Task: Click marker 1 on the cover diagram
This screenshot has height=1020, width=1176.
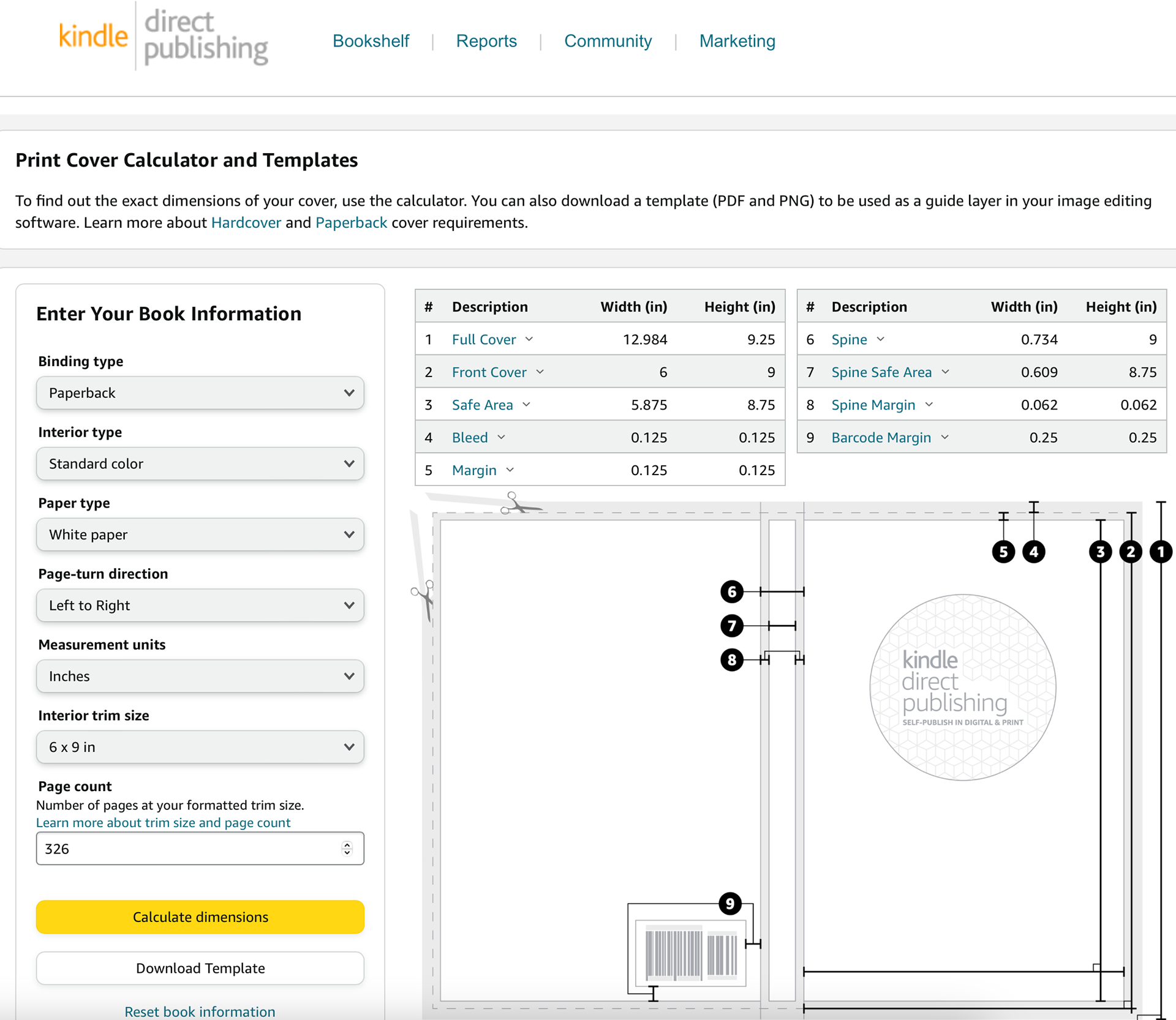Action: click(x=1161, y=552)
